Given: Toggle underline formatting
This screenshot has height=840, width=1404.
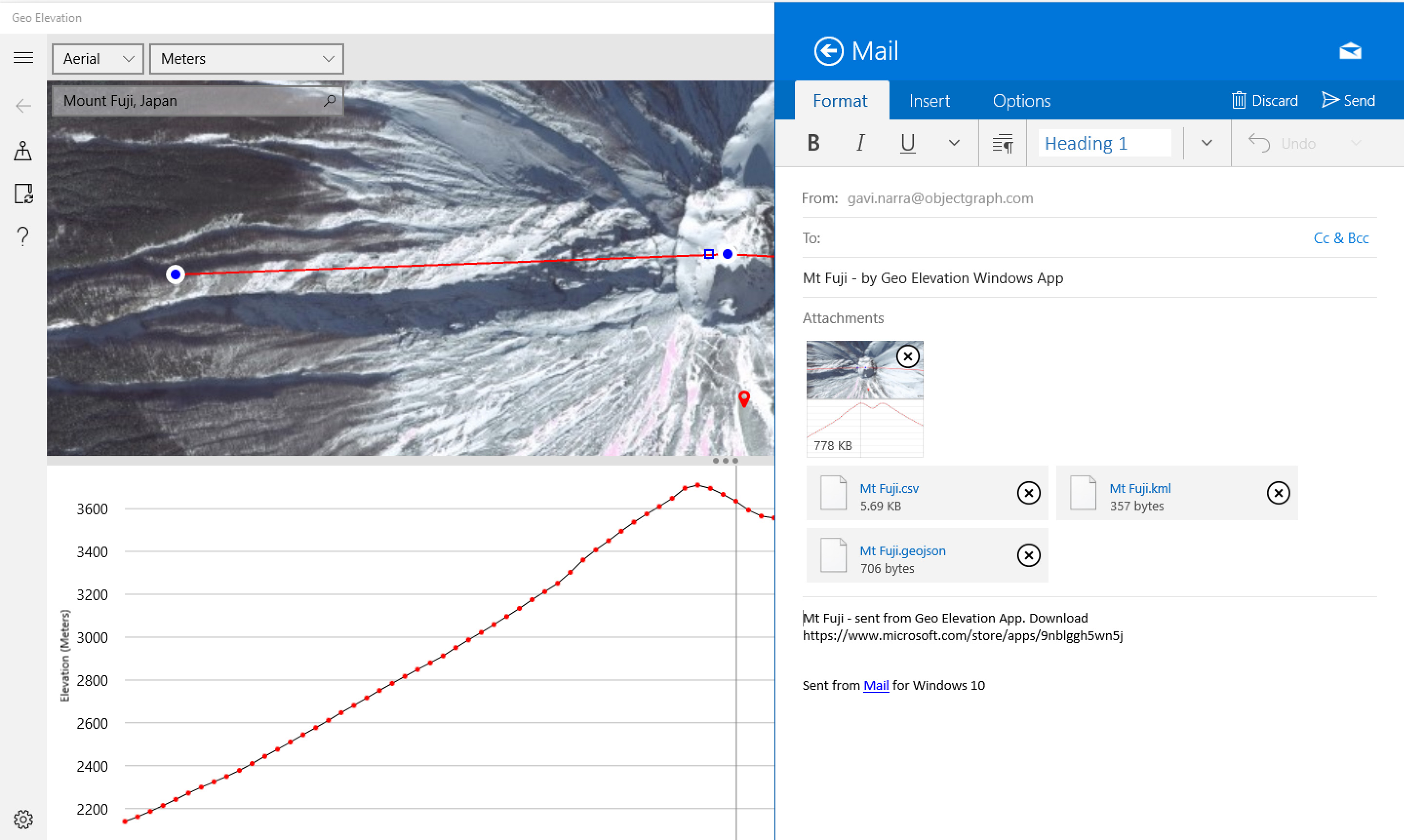Looking at the screenshot, I should (x=908, y=143).
